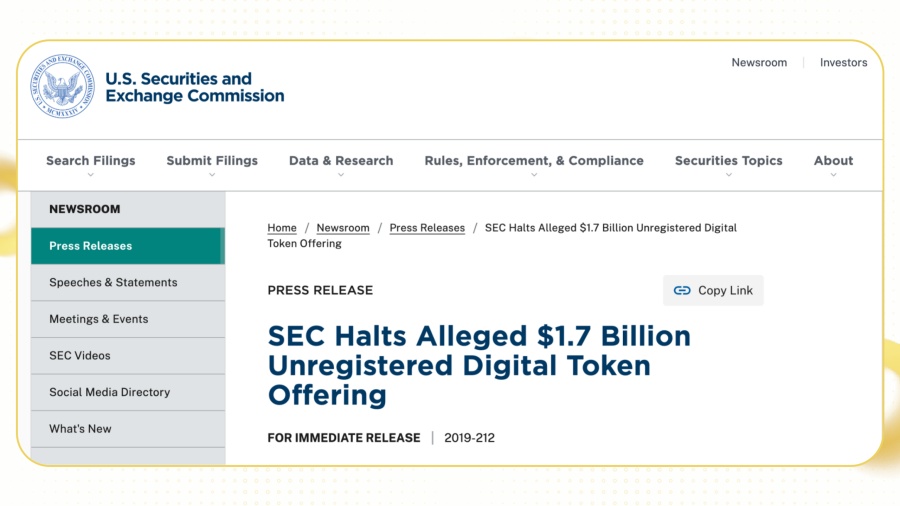Open SEC Videos in the sidebar
Screen dimensions: 900x506
click(127, 356)
